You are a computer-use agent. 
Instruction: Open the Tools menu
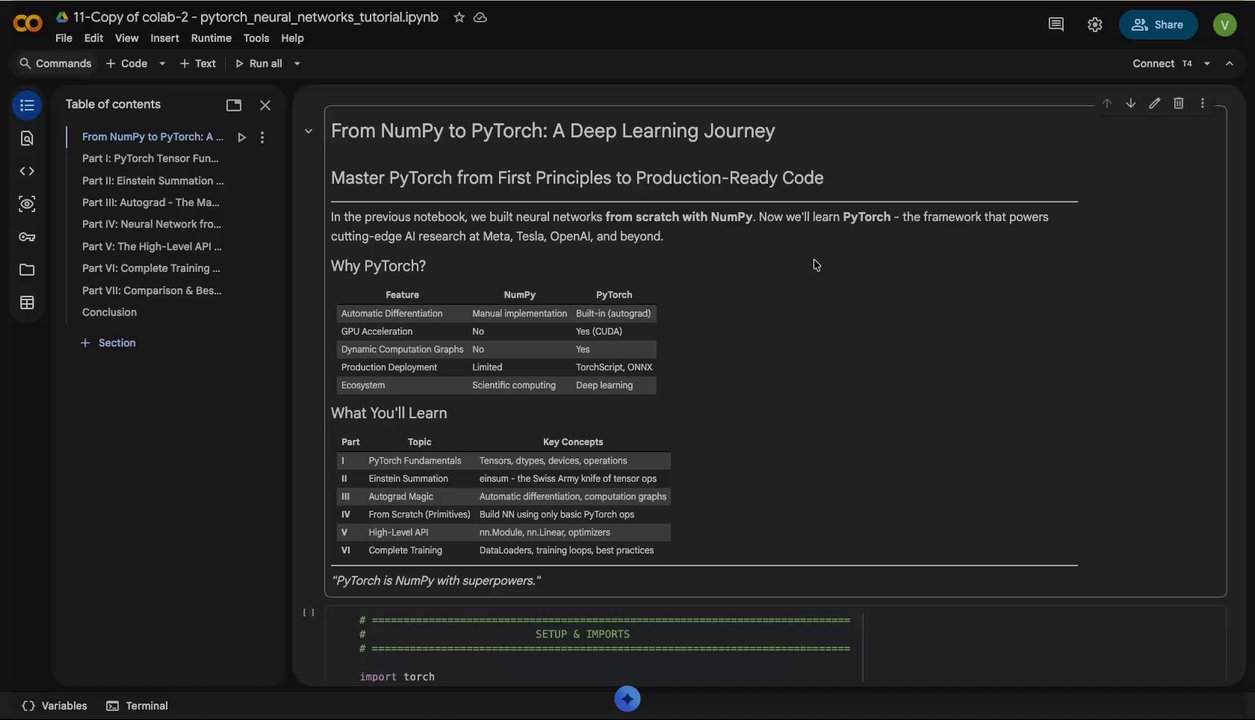(256, 38)
